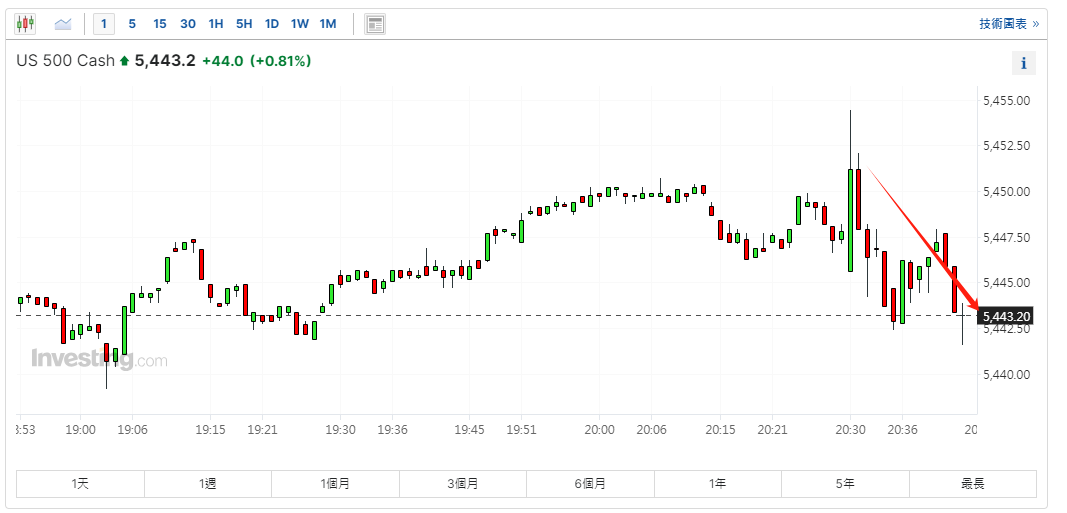This screenshot has width=1067, height=513.
Task: Choose the 1D daily interval
Action: [x=272, y=23]
